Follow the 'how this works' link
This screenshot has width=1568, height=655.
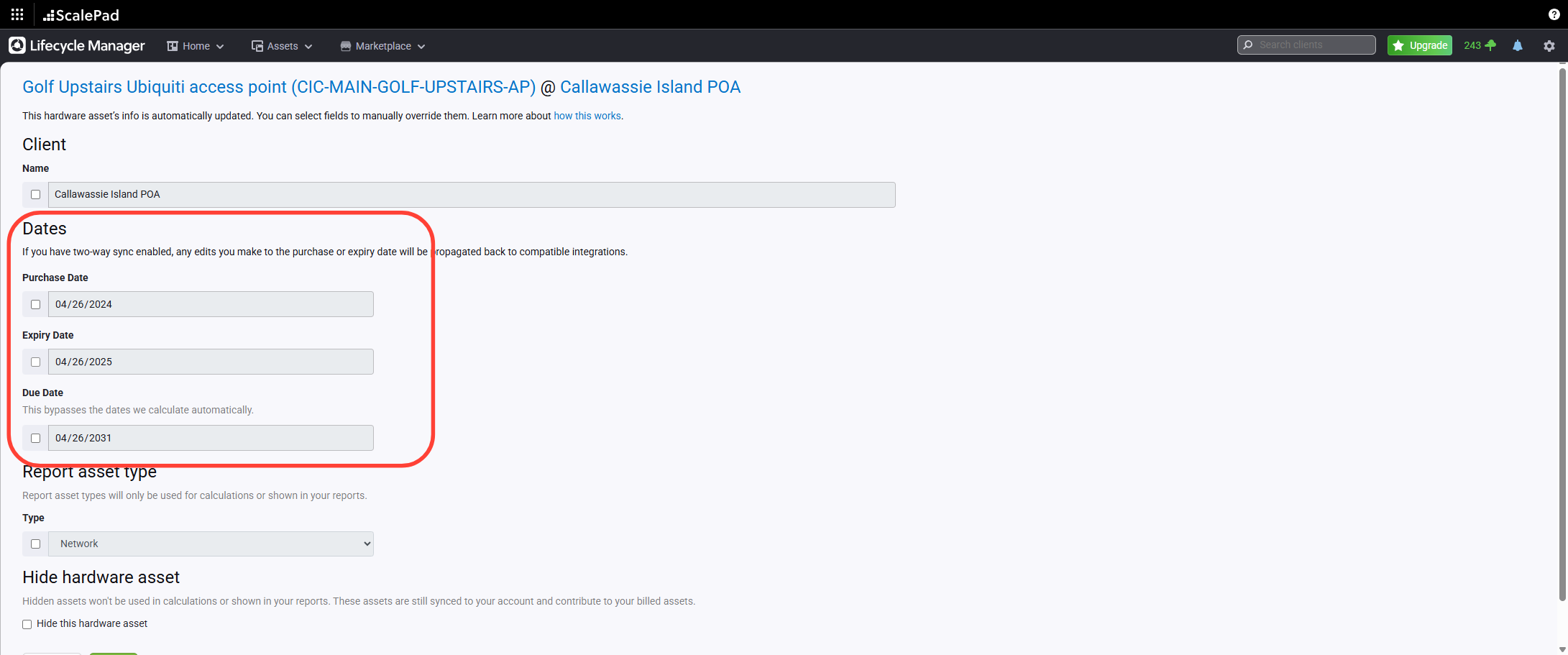point(587,116)
